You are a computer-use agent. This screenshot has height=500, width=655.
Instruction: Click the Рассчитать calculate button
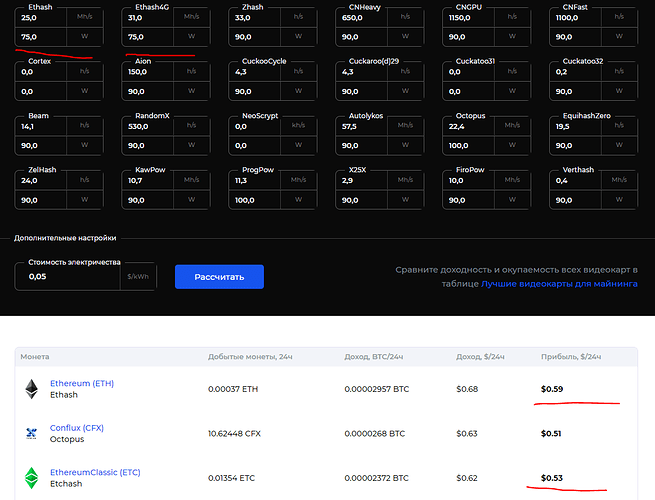click(219, 277)
